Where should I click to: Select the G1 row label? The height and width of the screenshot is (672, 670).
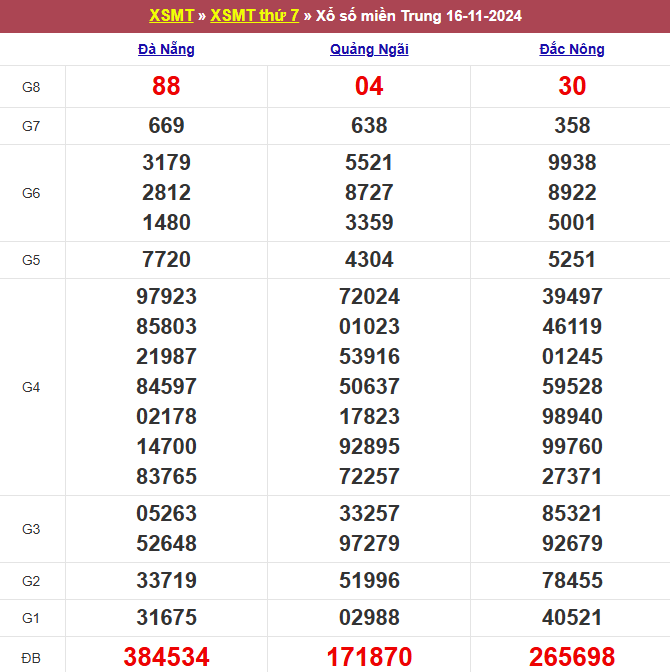tap(31, 618)
